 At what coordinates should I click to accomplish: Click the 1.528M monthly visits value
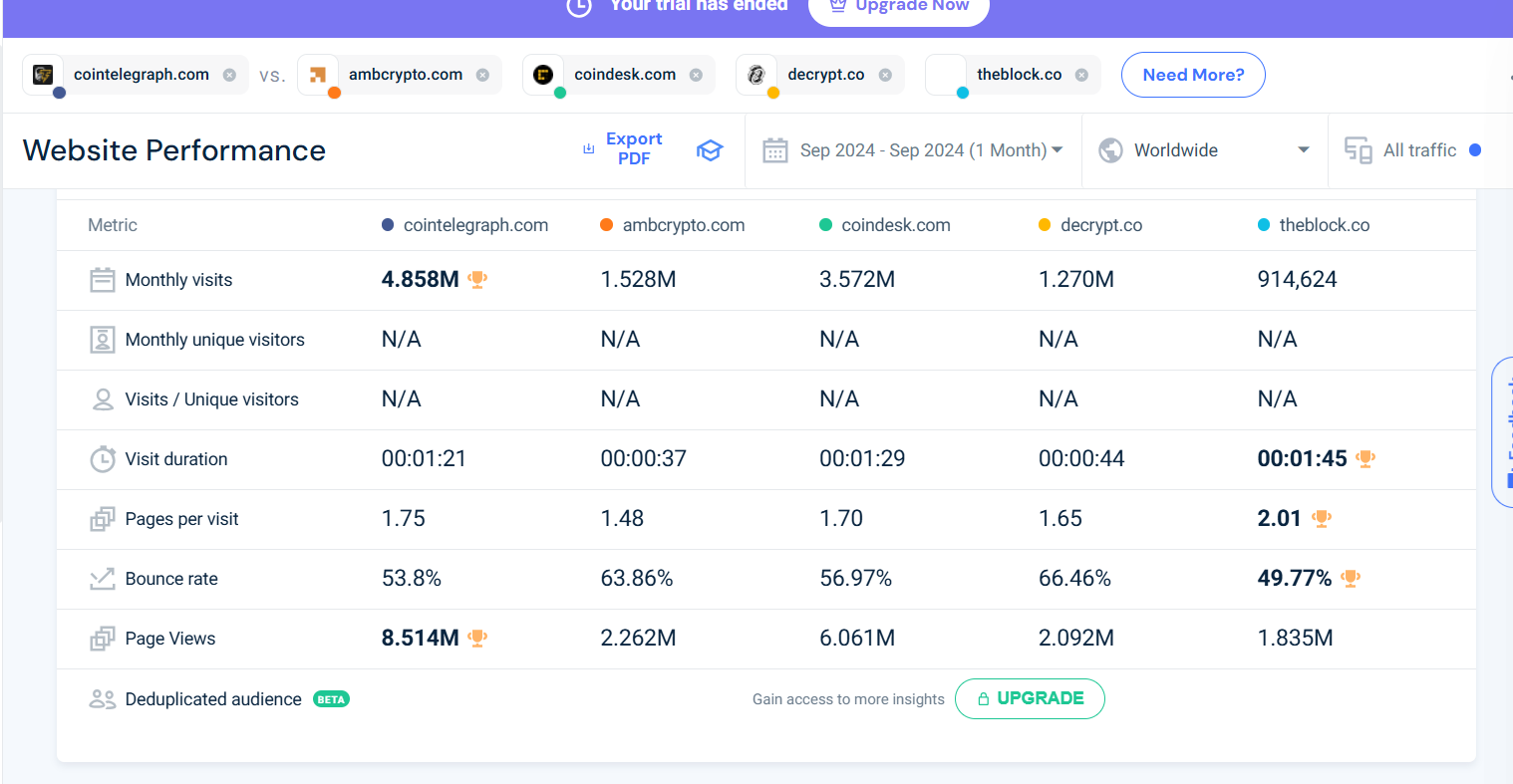pos(638,280)
